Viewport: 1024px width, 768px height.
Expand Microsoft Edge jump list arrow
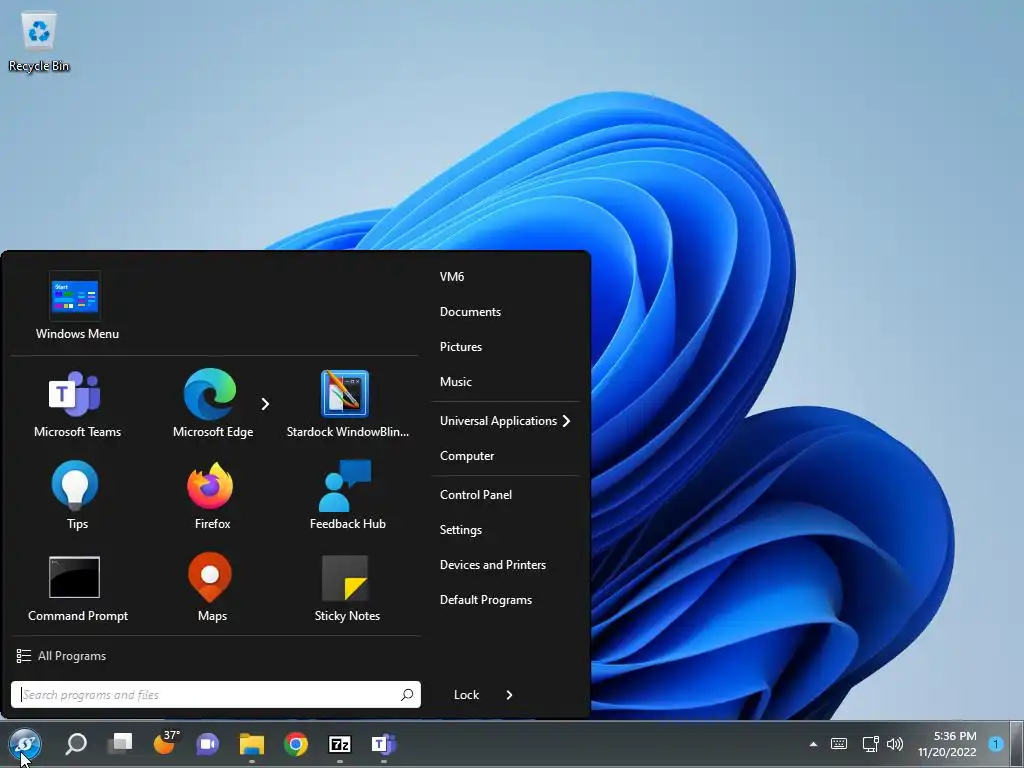pos(265,404)
